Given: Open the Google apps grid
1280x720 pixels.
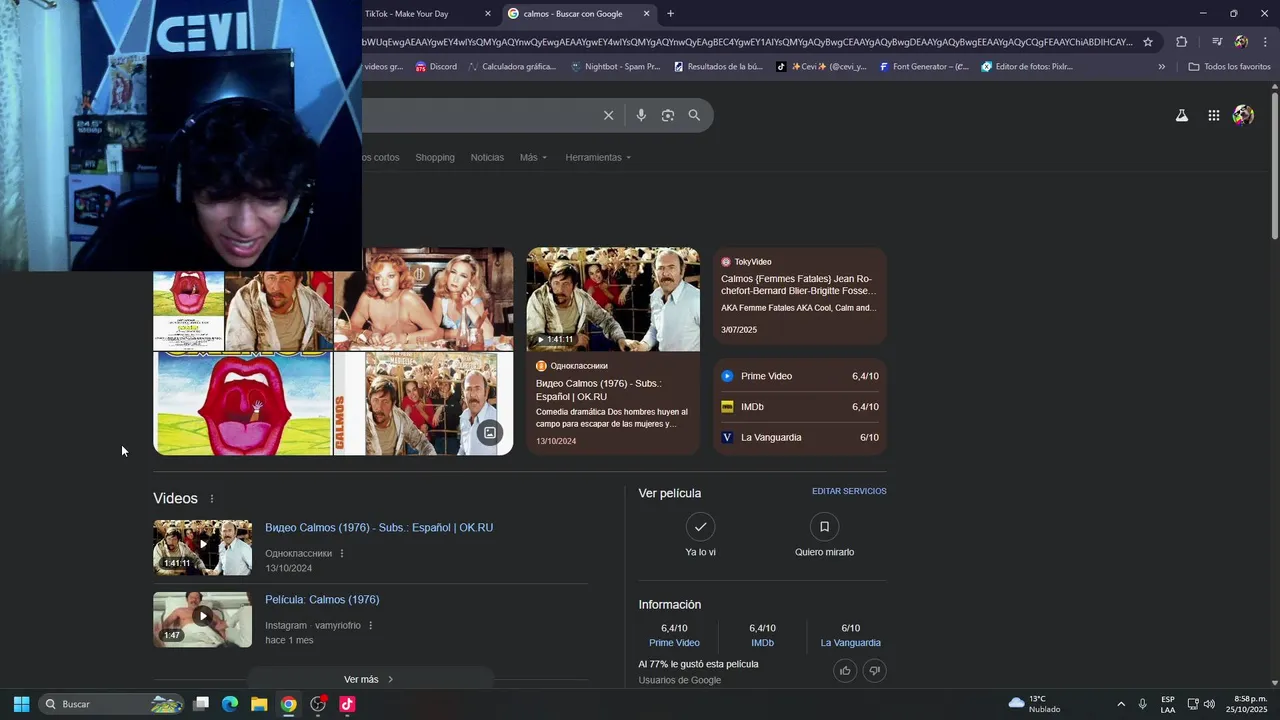Looking at the screenshot, I should (1213, 115).
